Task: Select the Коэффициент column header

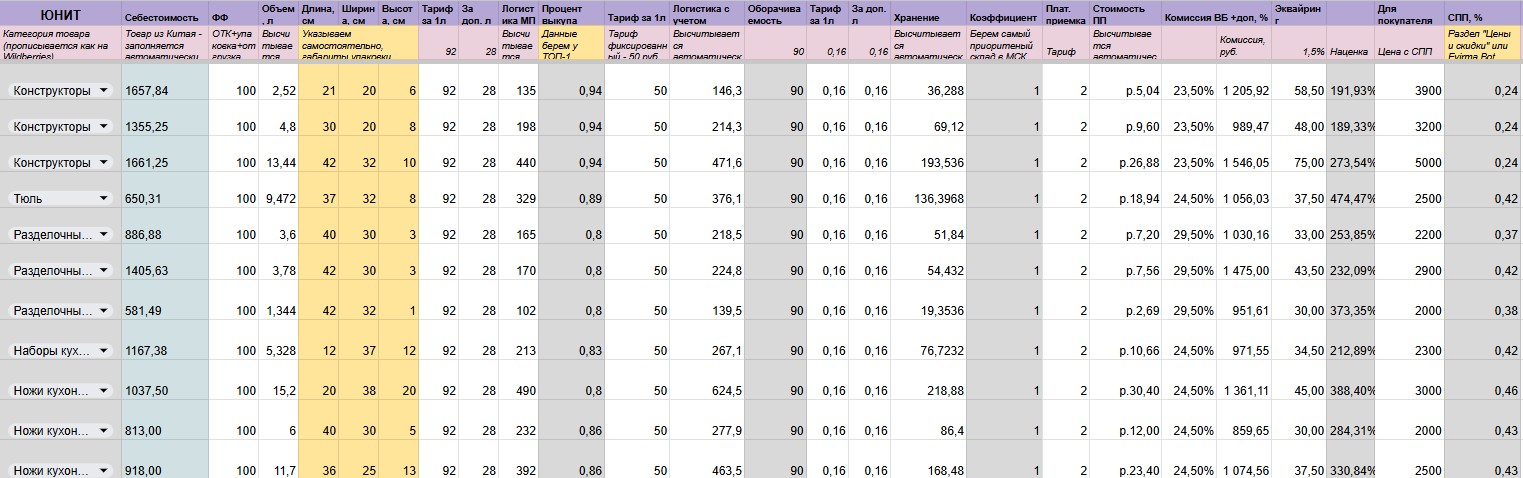Action: coord(1004,14)
